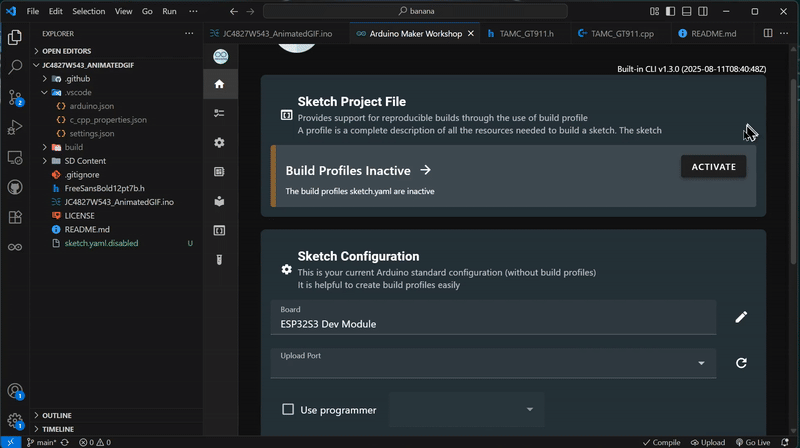Open the build profiles sidebar icon
Viewport: 800px width, 448px height.
(219, 231)
